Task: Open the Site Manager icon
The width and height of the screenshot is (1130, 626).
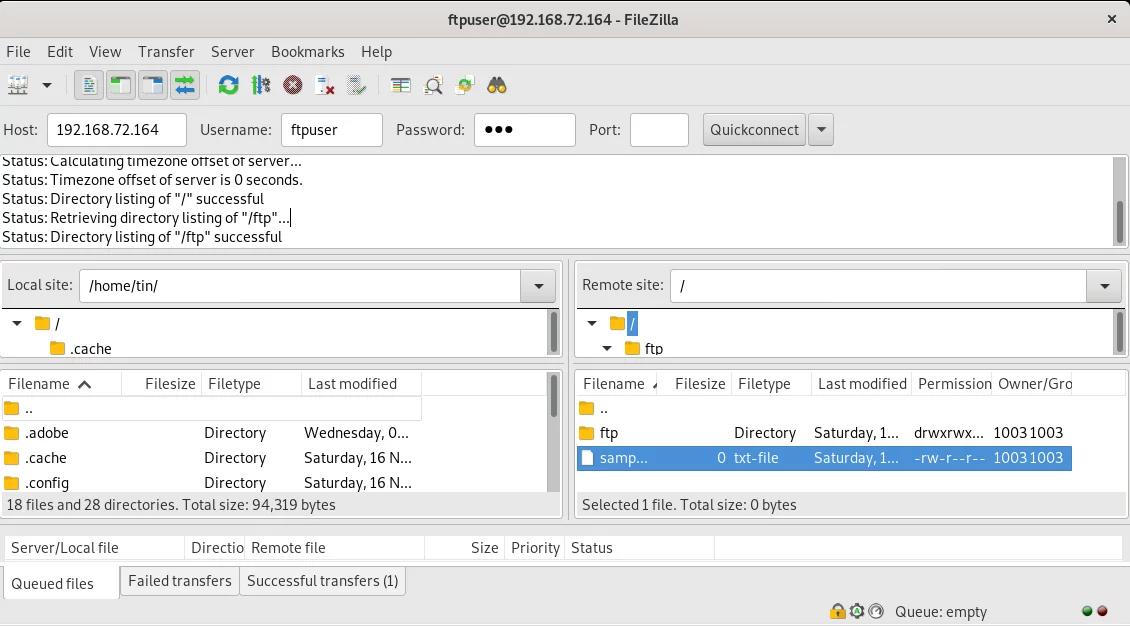Action: click(x=18, y=86)
